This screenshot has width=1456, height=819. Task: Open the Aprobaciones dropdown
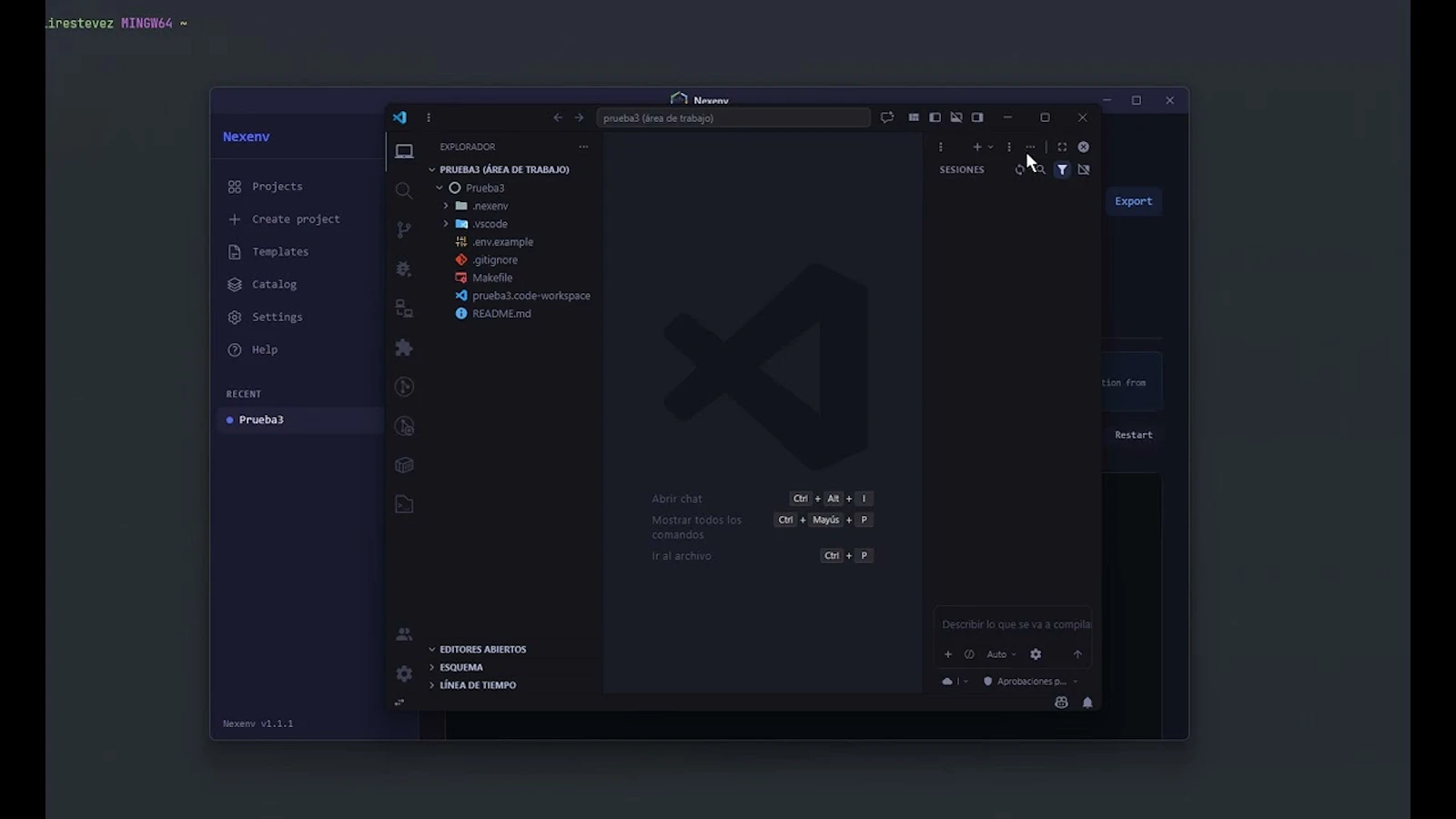[x=1030, y=681]
